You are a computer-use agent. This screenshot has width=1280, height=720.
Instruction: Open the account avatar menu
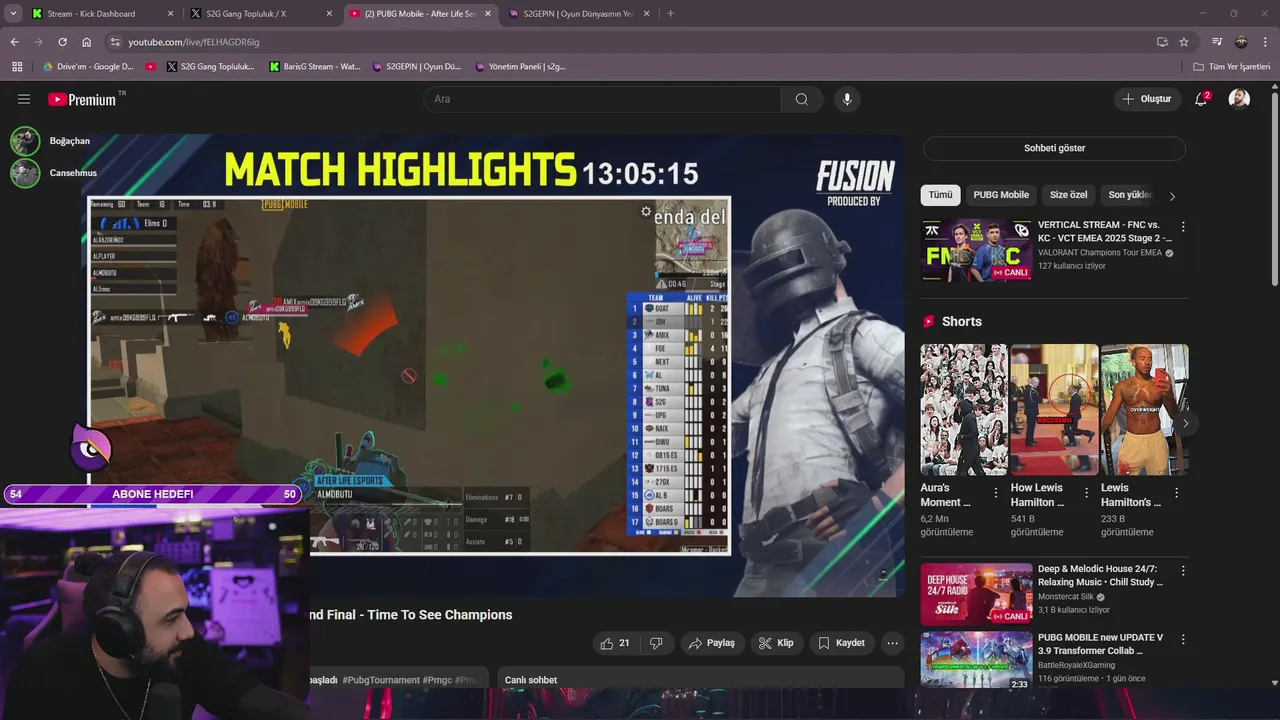pyautogui.click(x=1239, y=99)
